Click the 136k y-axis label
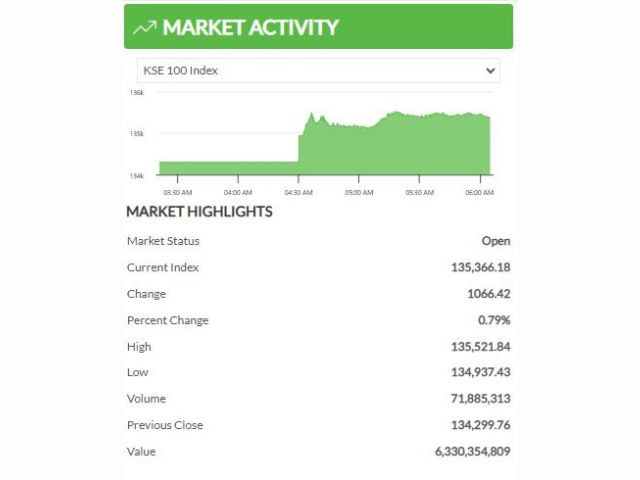The height and width of the screenshot is (480, 640). pyautogui.click(x=137, y=93)
